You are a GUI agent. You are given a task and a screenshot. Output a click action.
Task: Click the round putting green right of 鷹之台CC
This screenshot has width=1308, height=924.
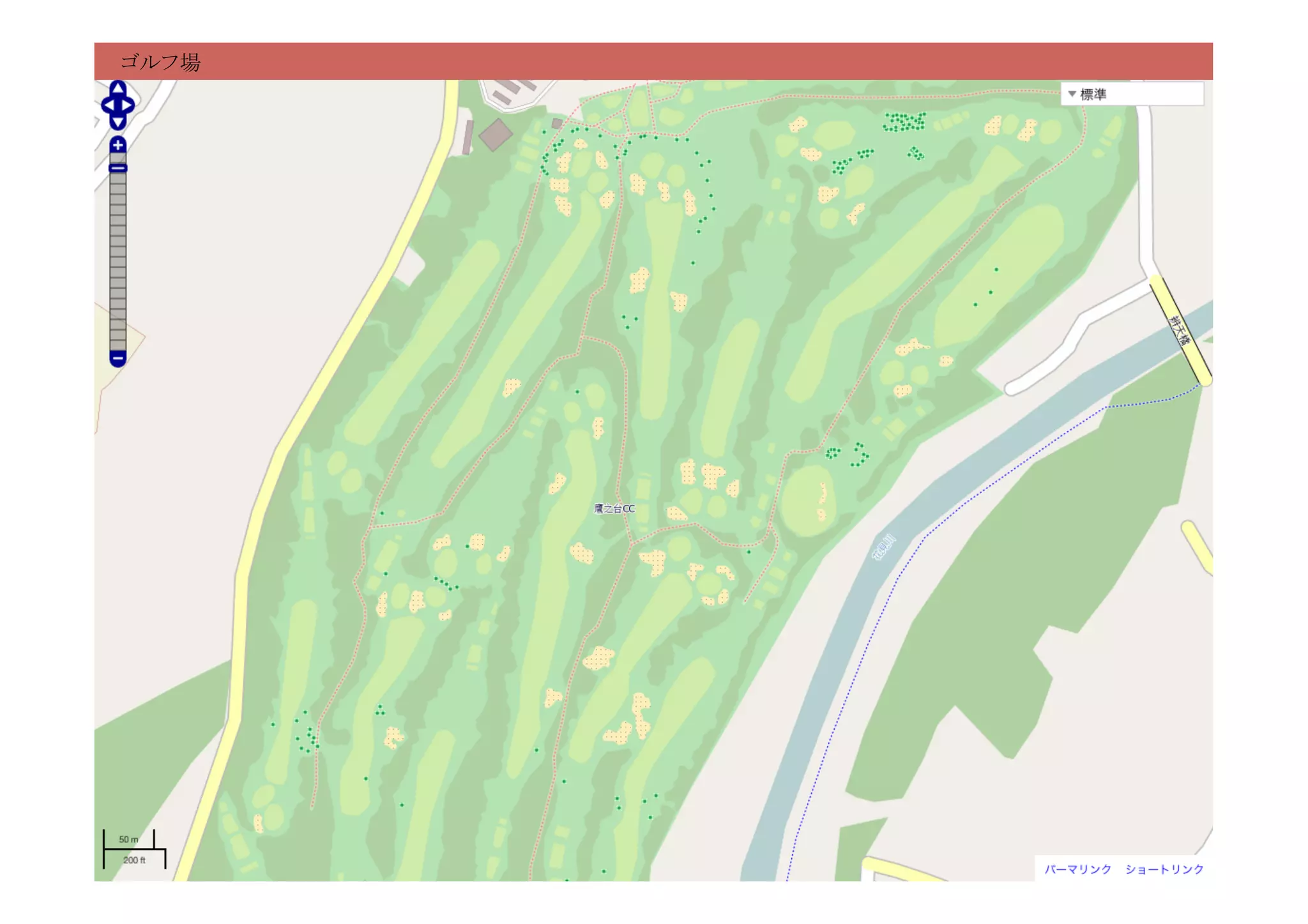point(805,500)
